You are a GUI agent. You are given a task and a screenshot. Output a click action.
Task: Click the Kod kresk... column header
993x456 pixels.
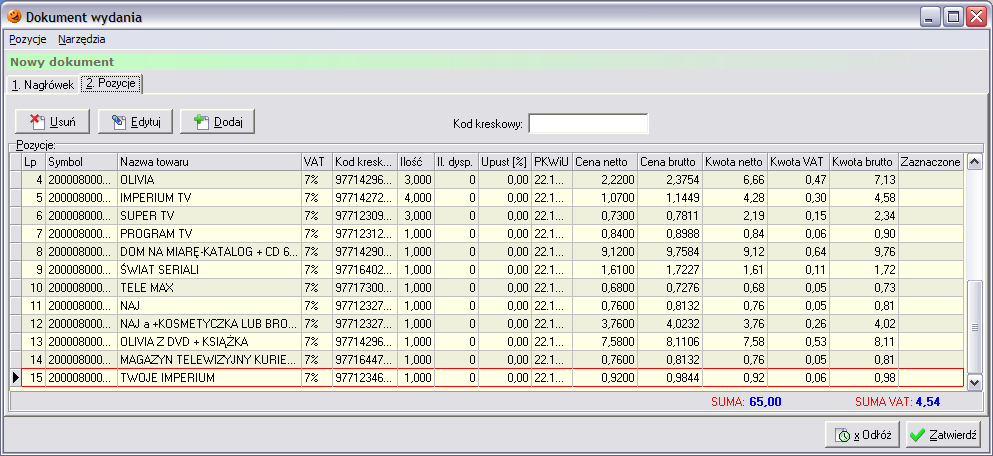pyautogui.click(x=365, y=162)
